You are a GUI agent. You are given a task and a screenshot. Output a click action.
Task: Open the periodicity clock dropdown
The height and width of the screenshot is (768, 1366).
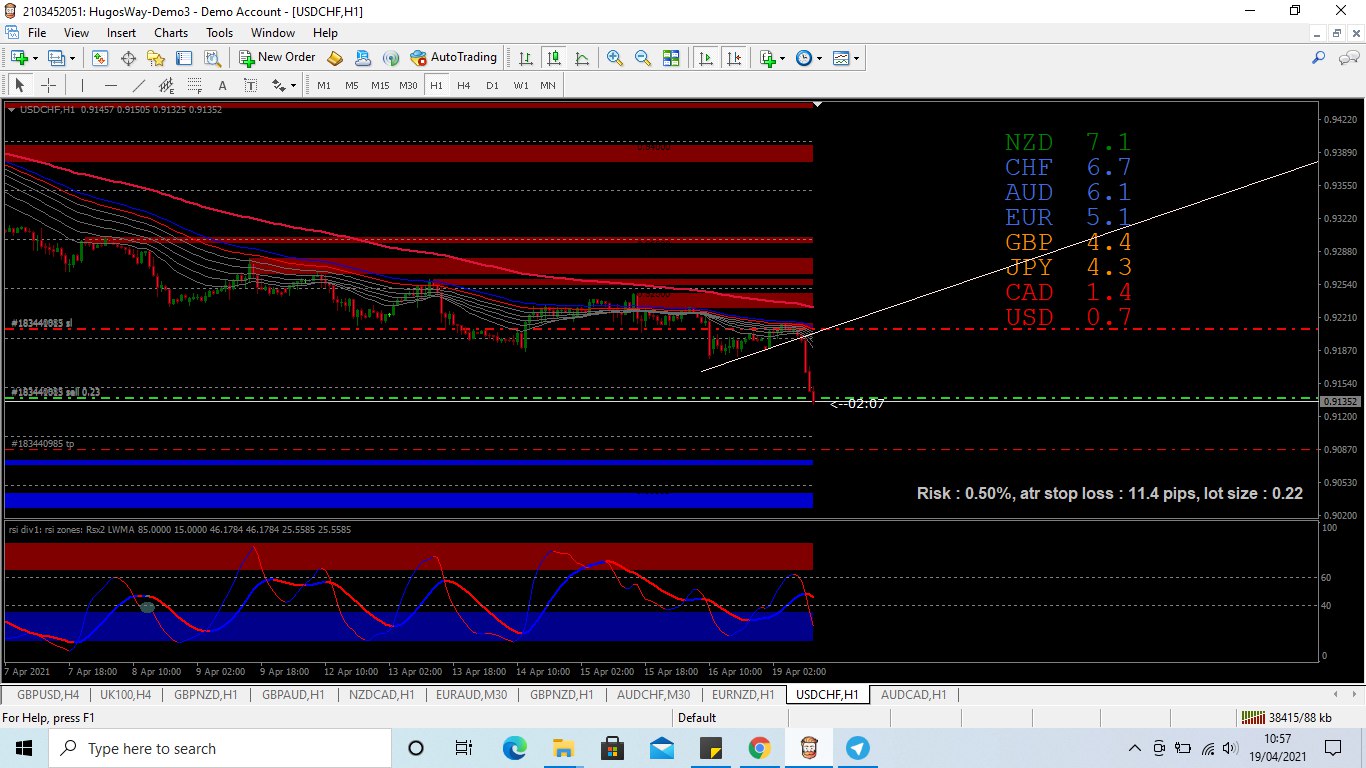tap(819, 58)
